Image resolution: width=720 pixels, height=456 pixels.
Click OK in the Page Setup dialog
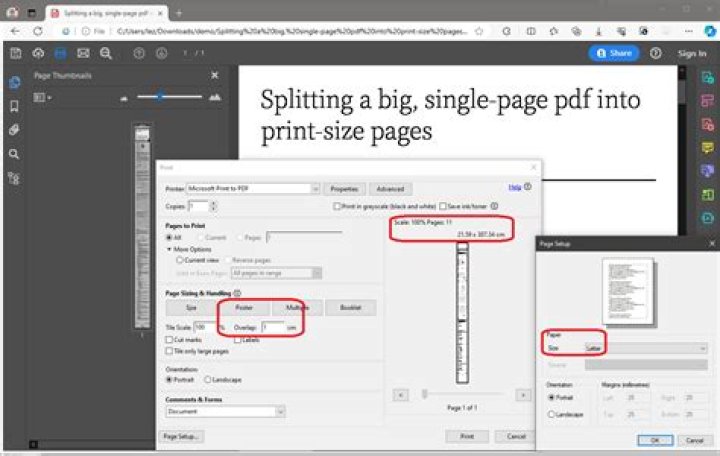pyautogui.click(x=655, y=440)
